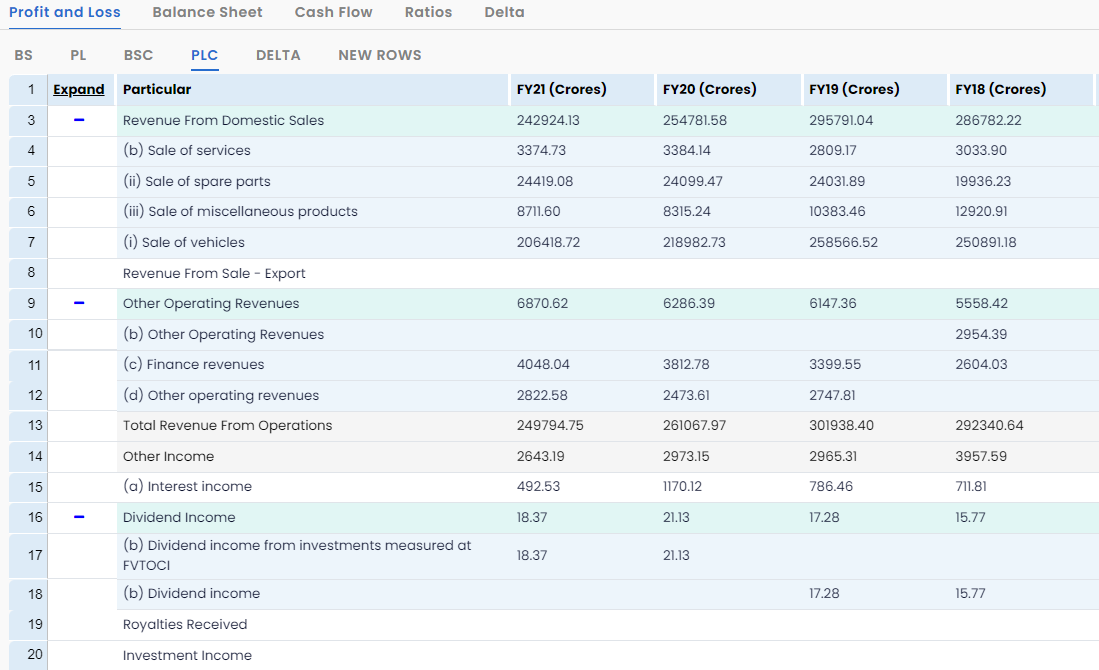The width and height of the screenshot is (1099, 670).
Task: Switch to the BS sub-tab
Action: 23,55
